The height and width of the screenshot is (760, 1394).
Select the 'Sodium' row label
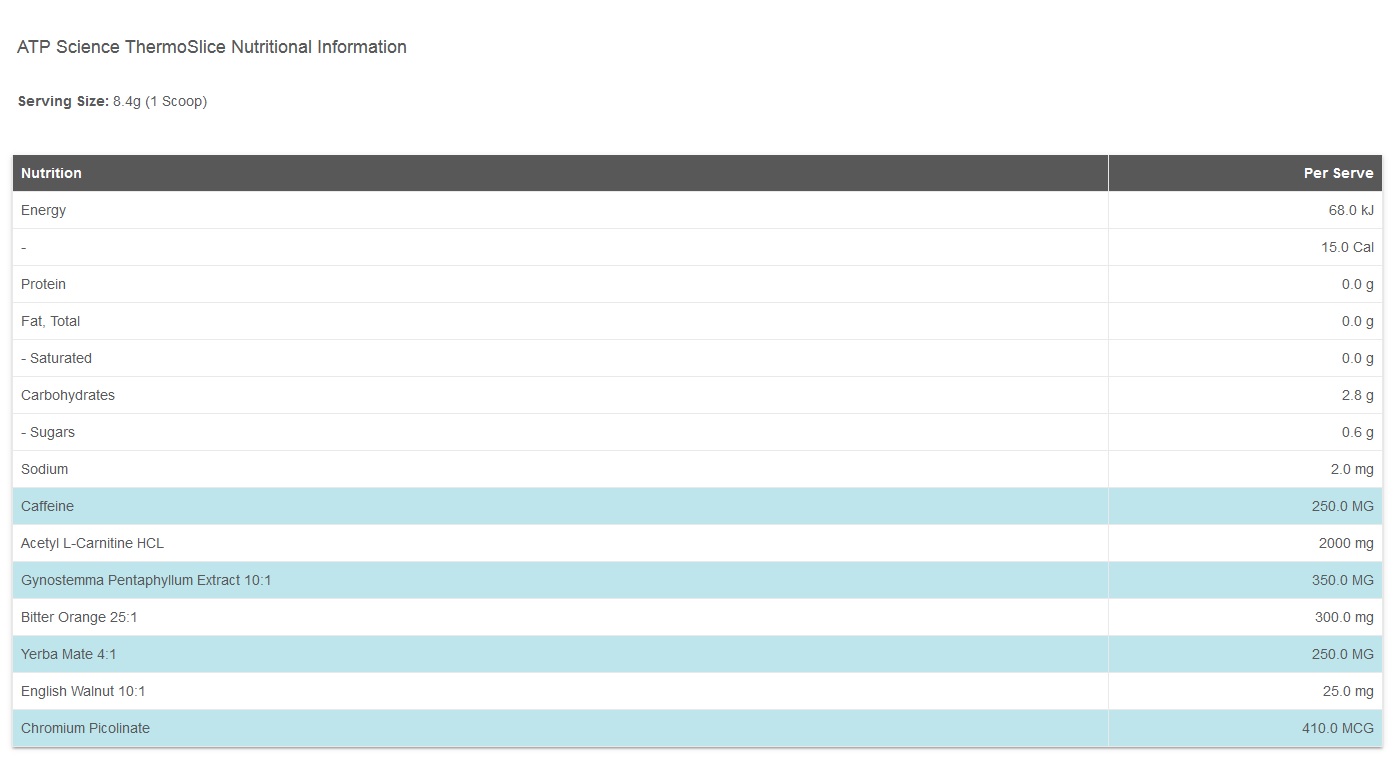44,469
